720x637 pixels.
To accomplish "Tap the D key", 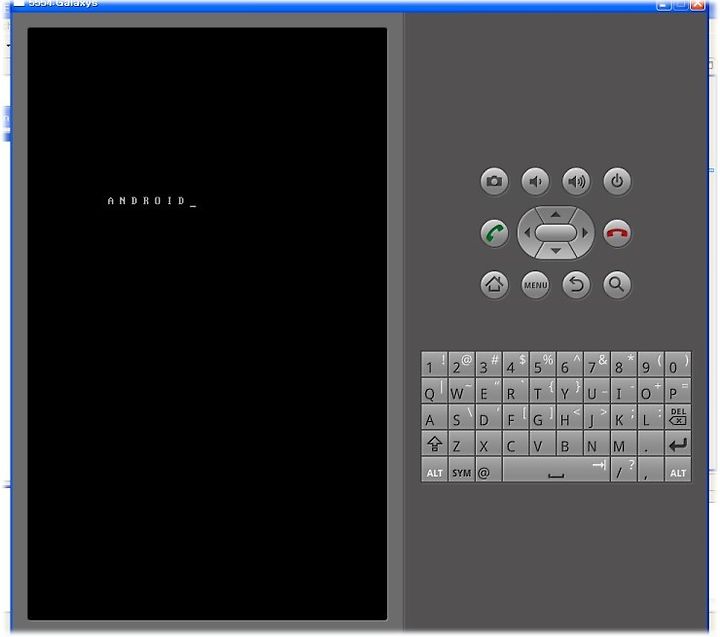I will coord(488,417).
